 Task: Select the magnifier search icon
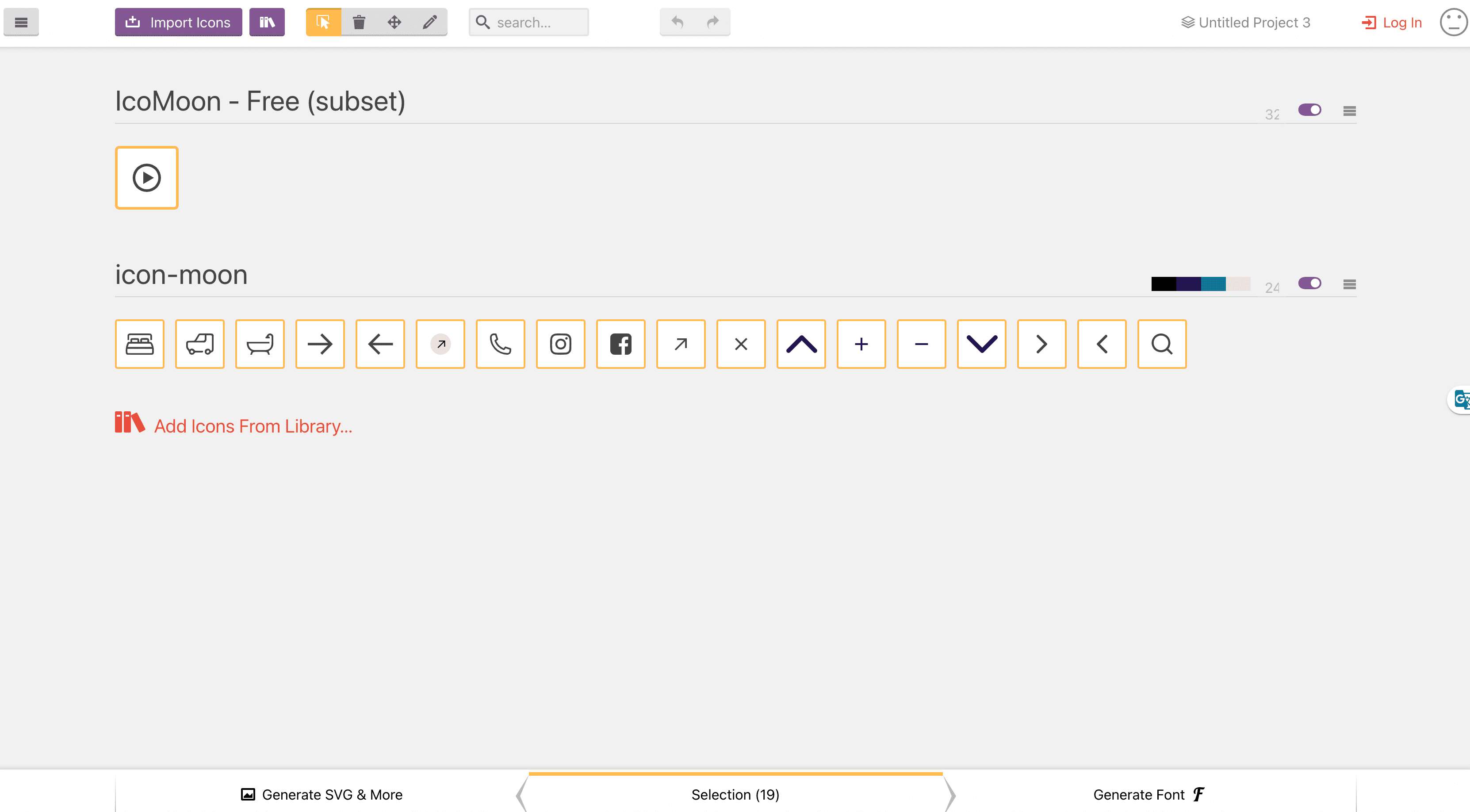[1162, 344]
